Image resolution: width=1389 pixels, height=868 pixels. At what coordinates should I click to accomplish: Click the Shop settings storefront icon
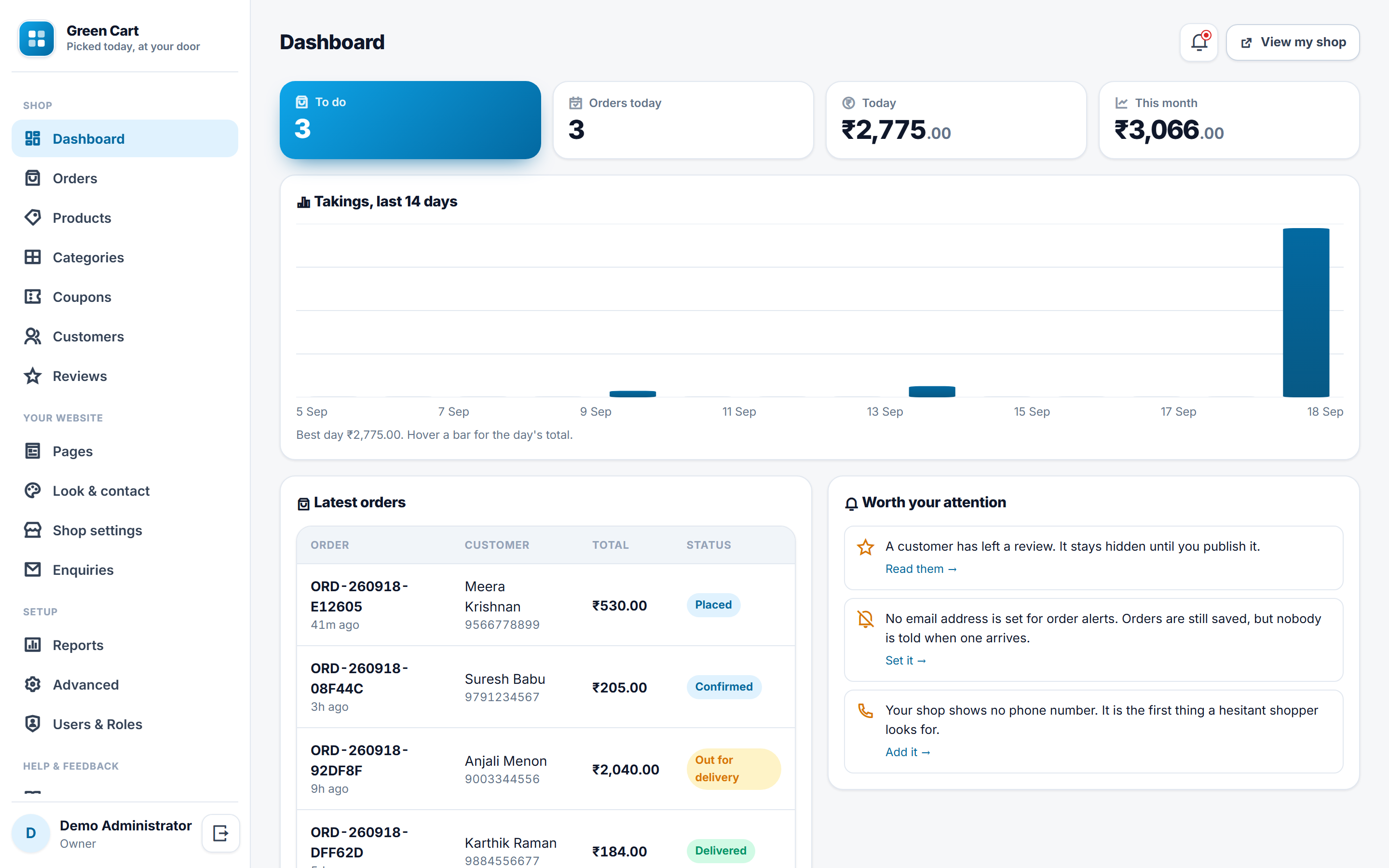click(33, 531)
